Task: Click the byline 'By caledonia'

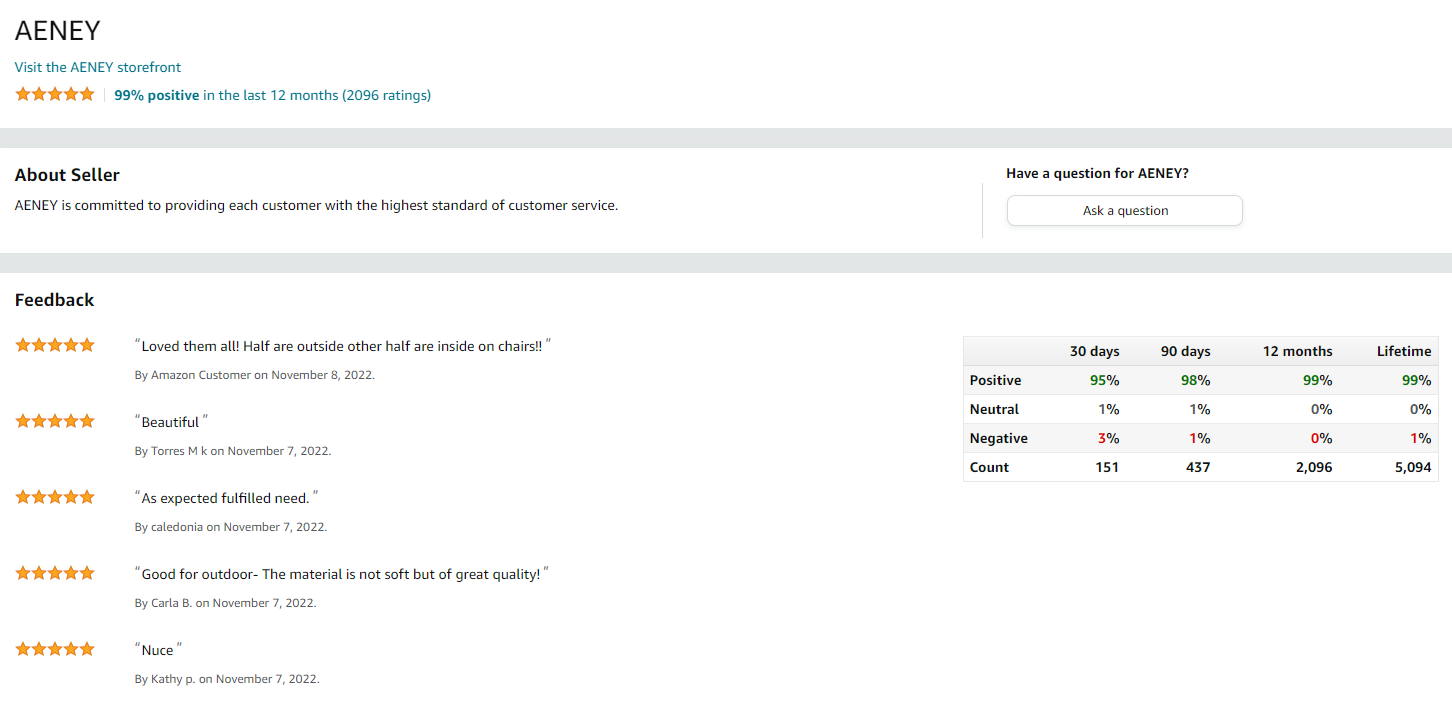Action: [231, 527]
